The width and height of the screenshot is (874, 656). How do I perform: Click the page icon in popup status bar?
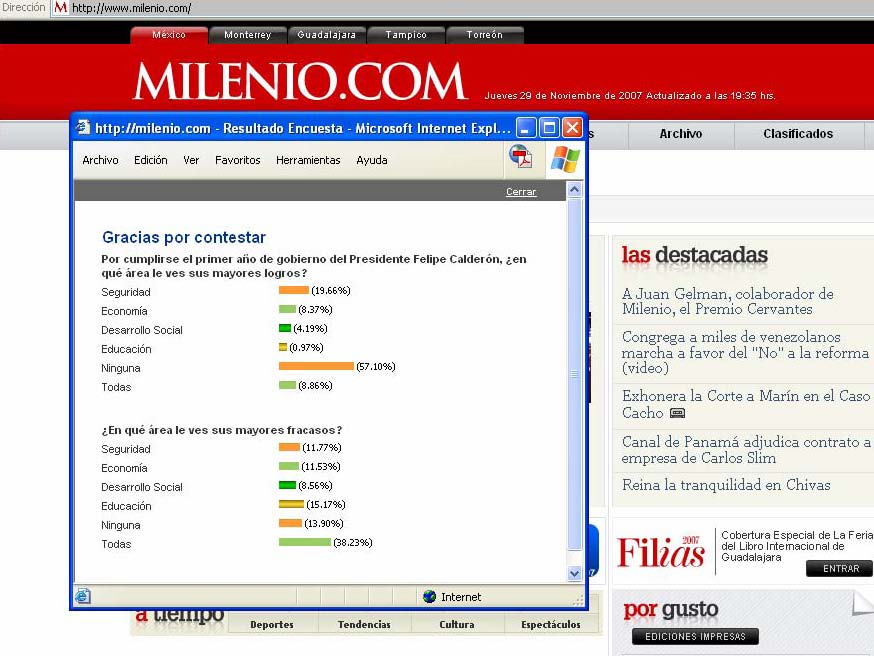83,597
